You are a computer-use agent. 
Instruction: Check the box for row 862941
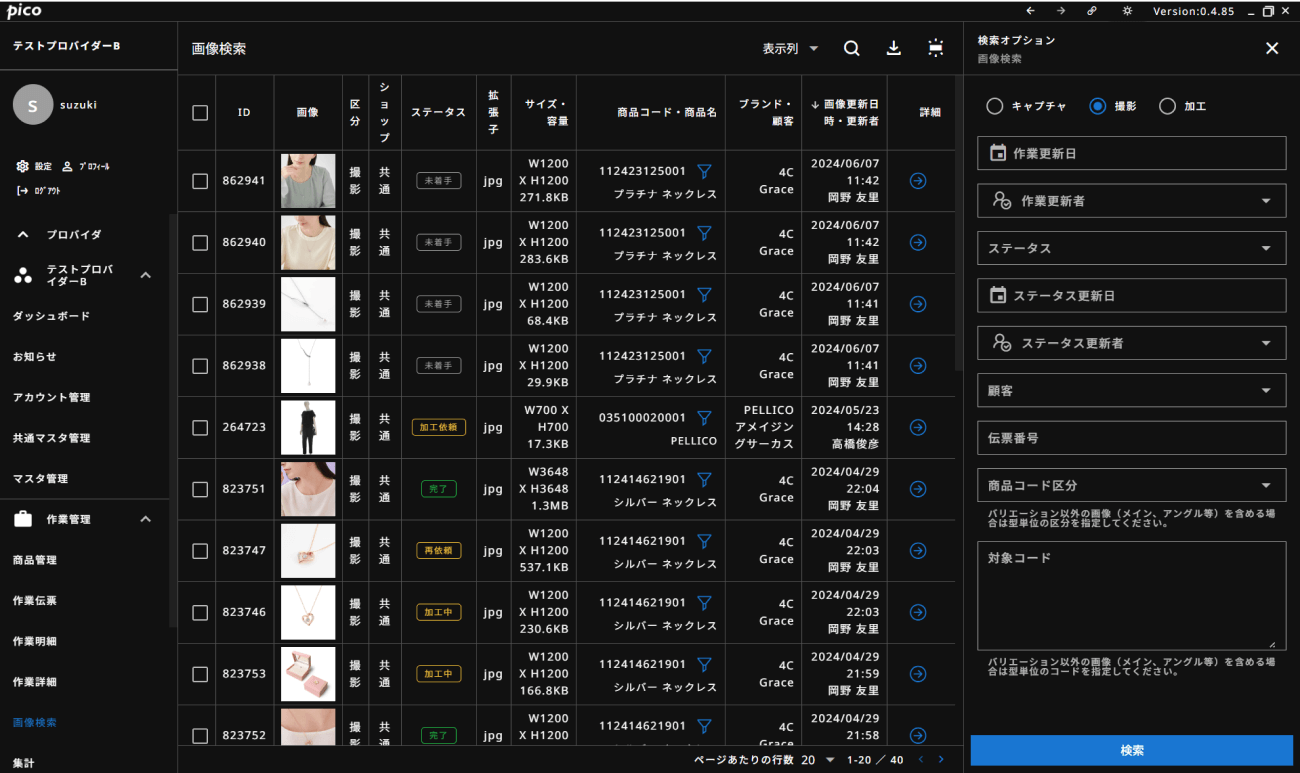pyautogui.click(x=200, y=181)
